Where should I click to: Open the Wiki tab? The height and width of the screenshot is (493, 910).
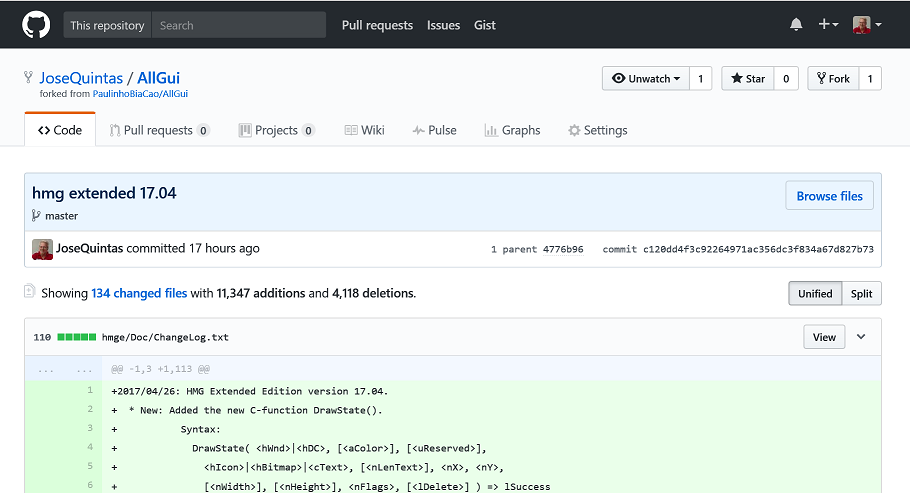(x=364, y=130)
